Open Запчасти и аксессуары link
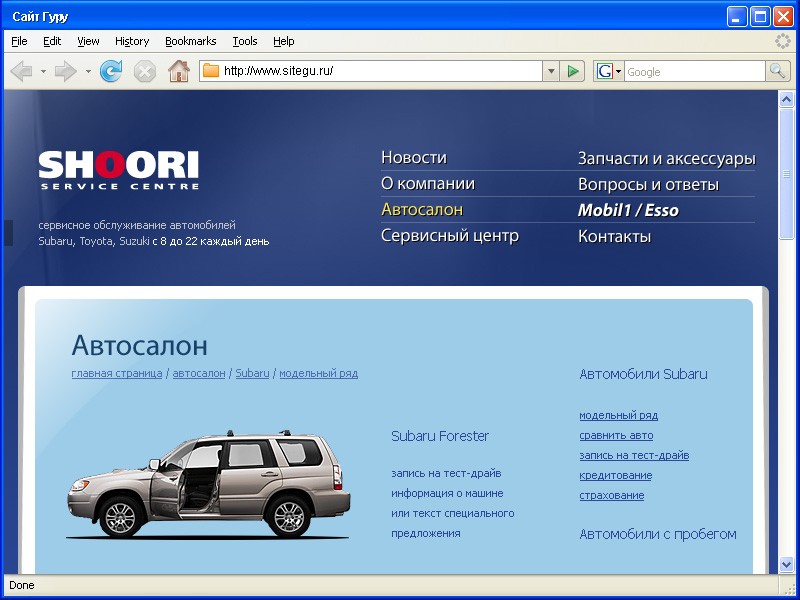Viewport: 800px width, 600px height. point(666,159)
